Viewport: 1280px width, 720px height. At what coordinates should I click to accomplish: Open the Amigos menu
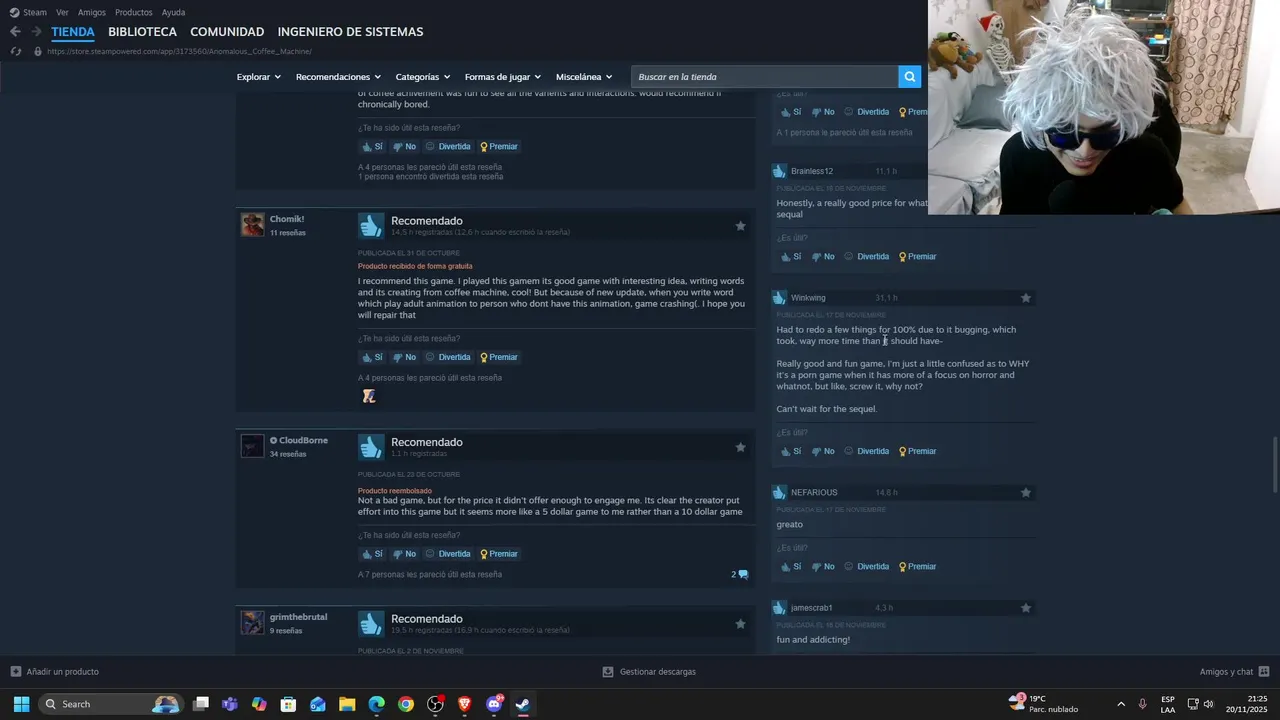coord(92,12)
